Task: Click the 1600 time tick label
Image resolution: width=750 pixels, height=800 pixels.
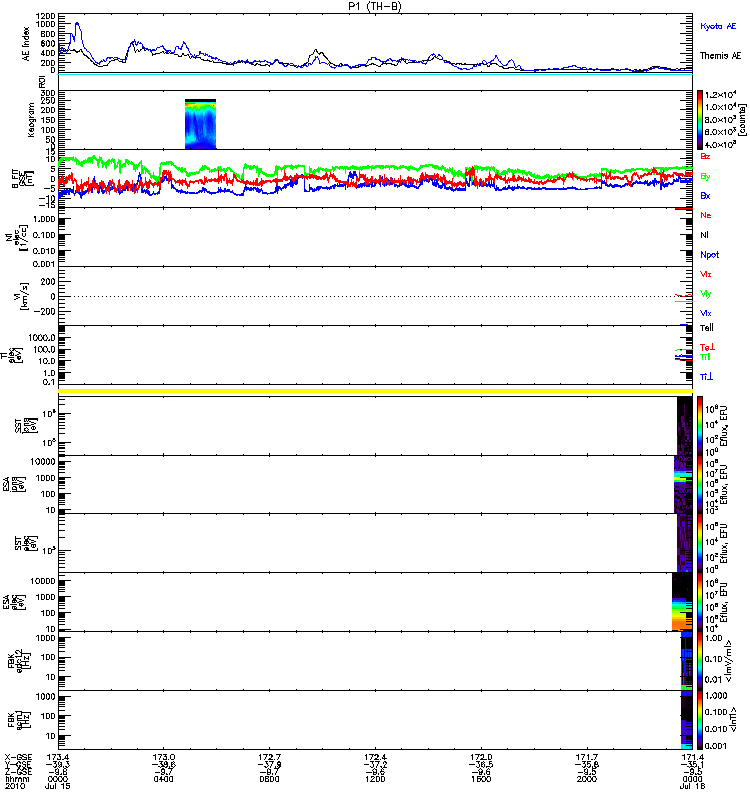Action: pos(481,779)
